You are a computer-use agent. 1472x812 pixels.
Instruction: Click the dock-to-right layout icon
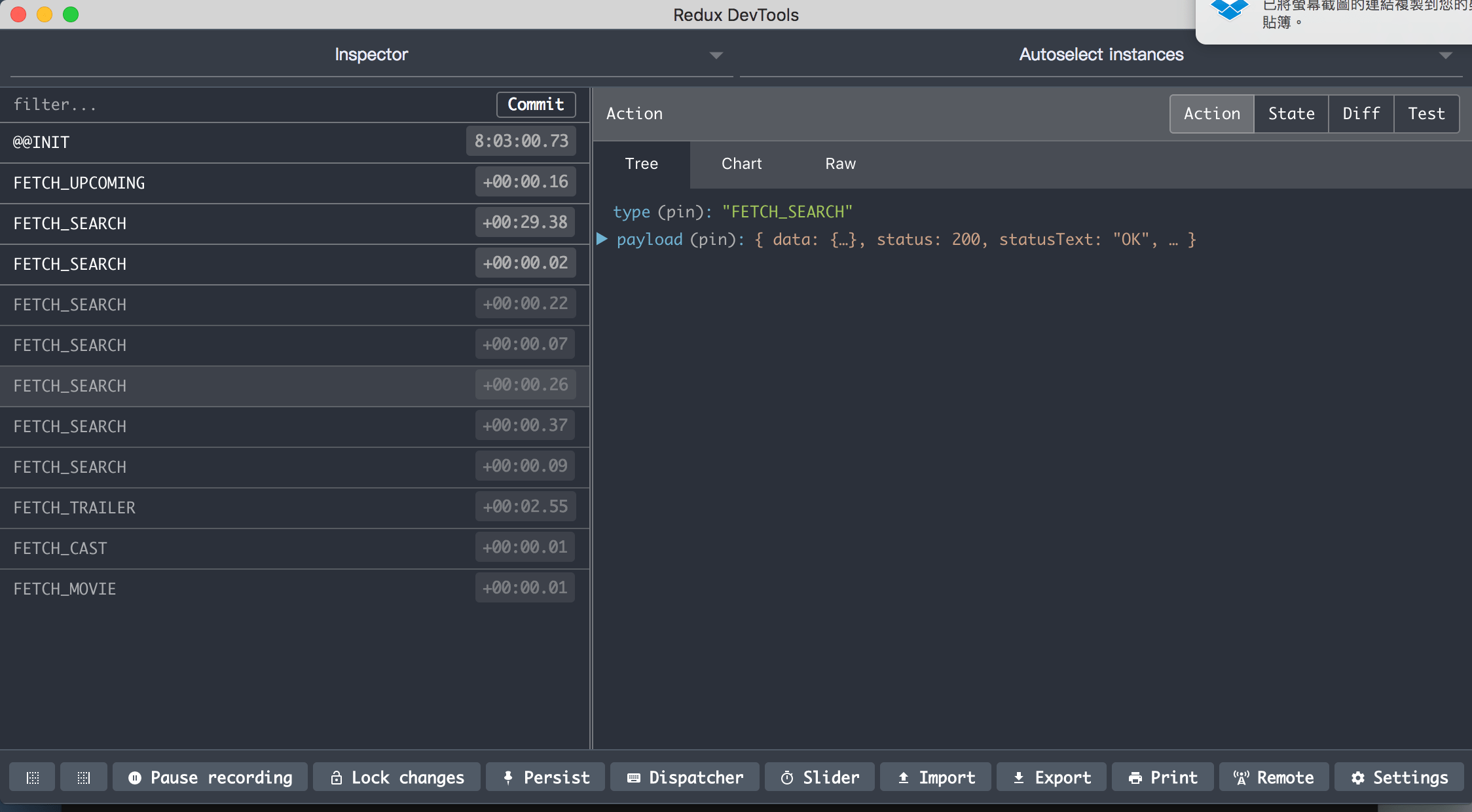point(83,777)
